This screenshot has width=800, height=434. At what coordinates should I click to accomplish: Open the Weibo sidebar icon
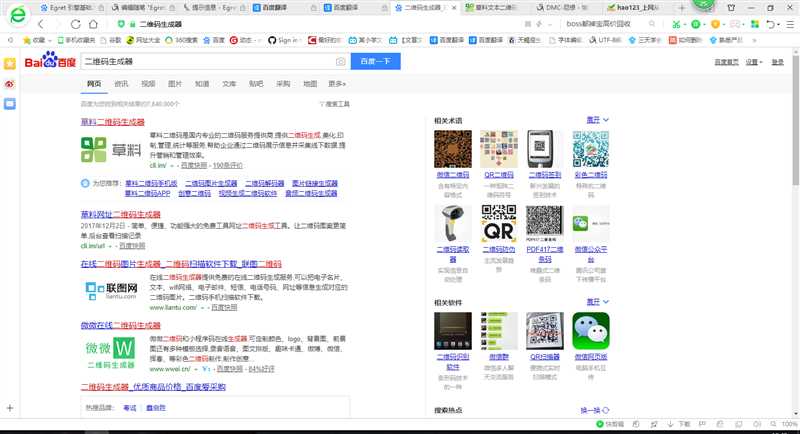point(10,84)
